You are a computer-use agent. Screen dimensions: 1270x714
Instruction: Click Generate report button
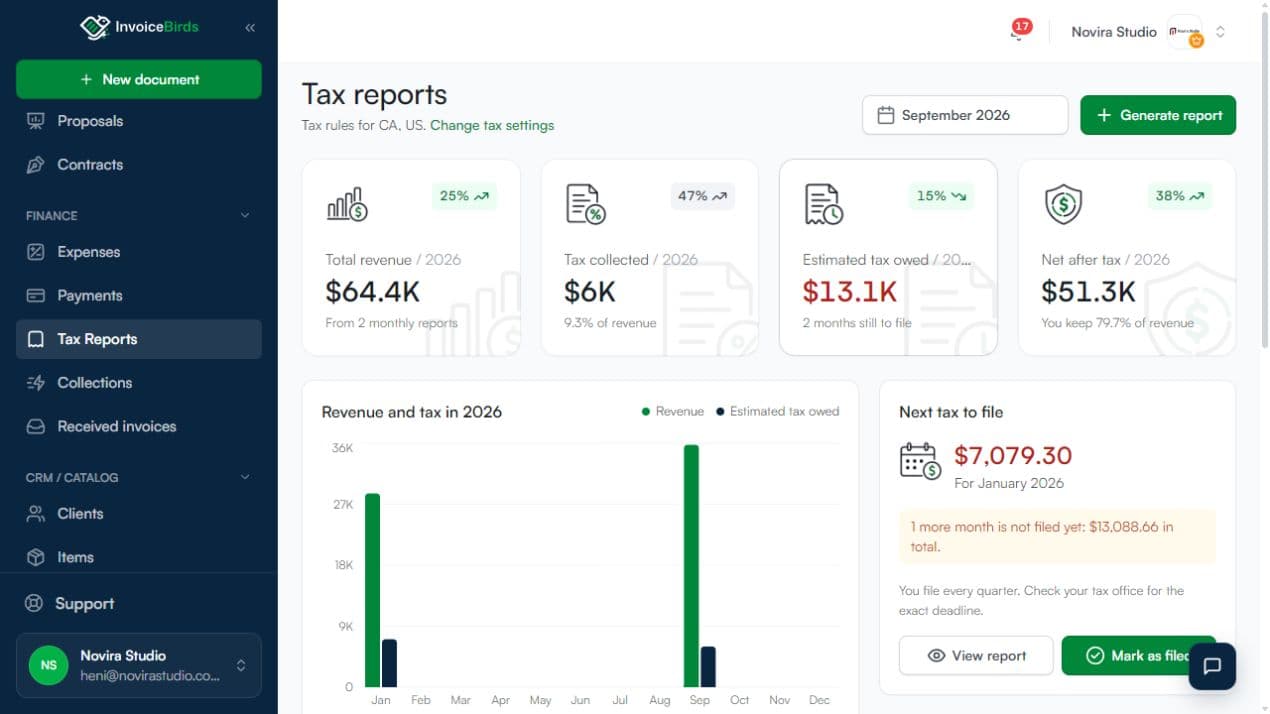(1158, 115)
